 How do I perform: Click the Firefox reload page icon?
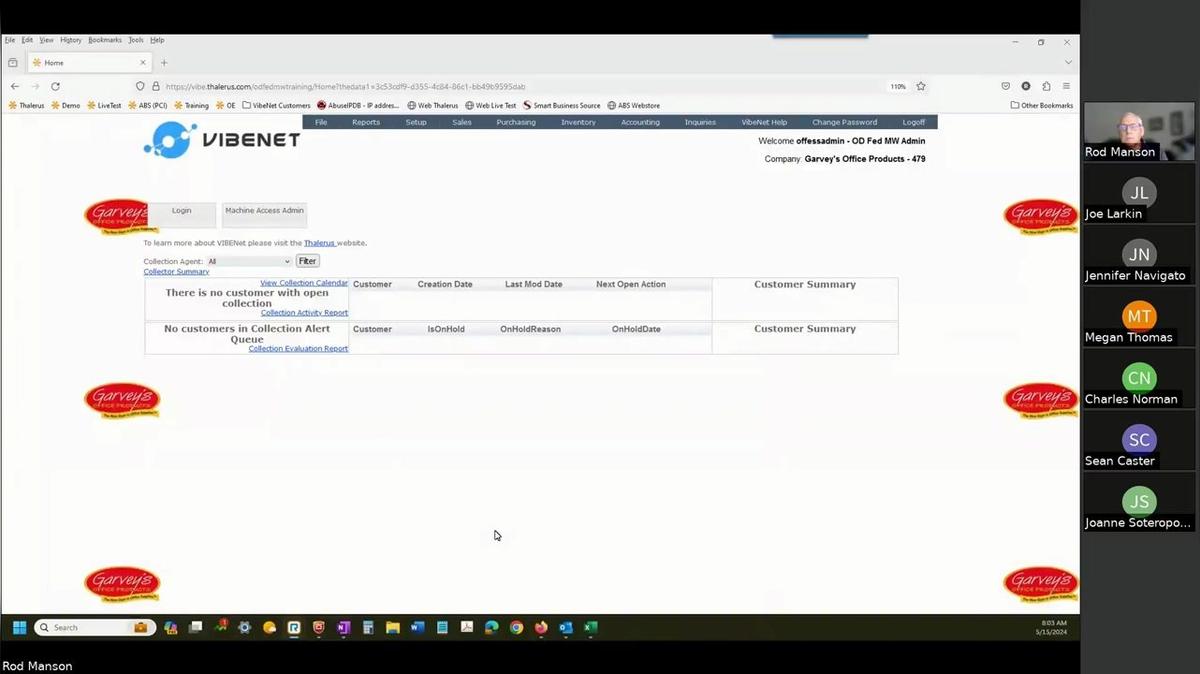click(55, 87)
